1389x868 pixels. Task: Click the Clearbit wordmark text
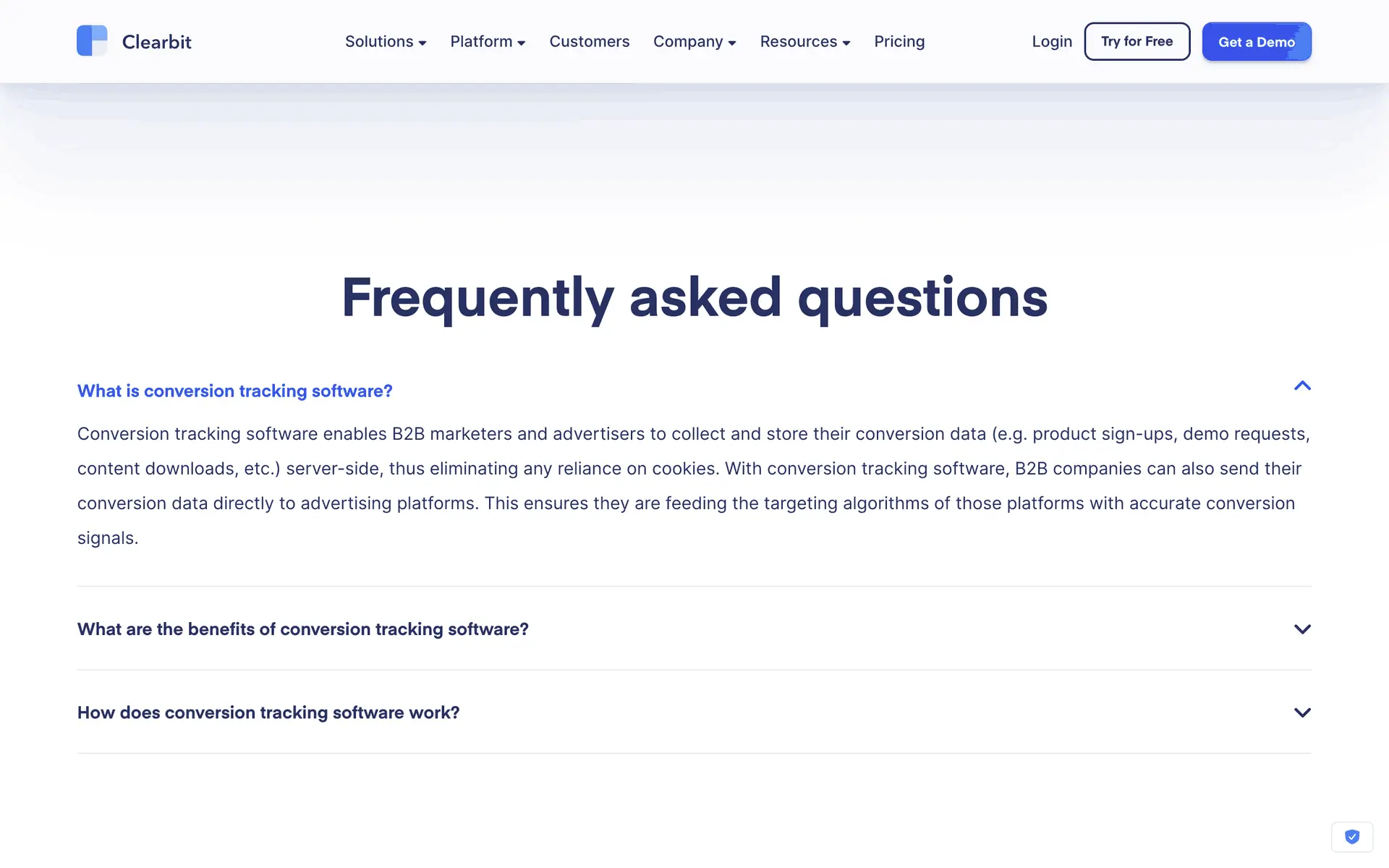156,42
